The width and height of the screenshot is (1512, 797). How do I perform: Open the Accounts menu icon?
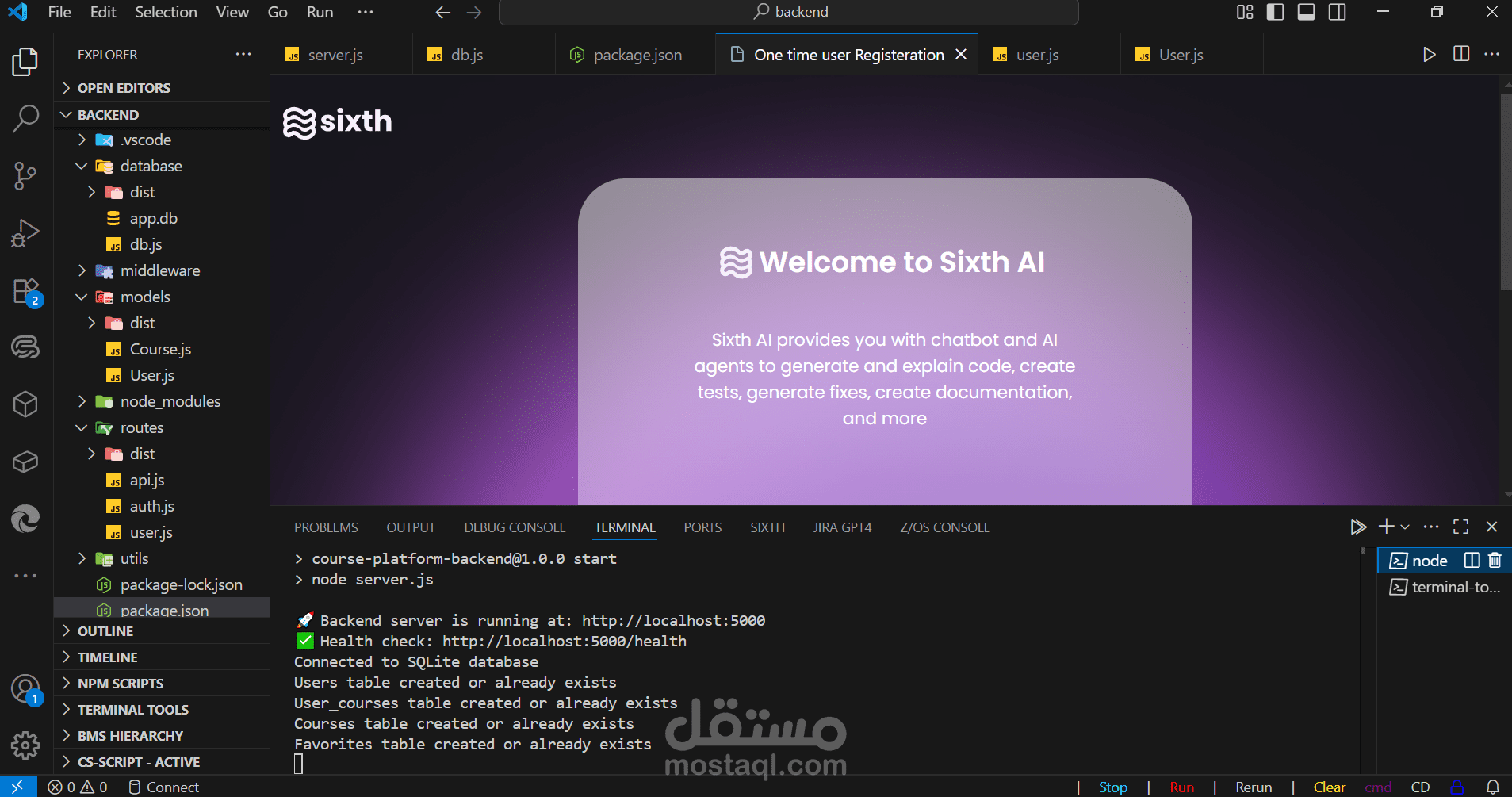(x=25, y=688)
